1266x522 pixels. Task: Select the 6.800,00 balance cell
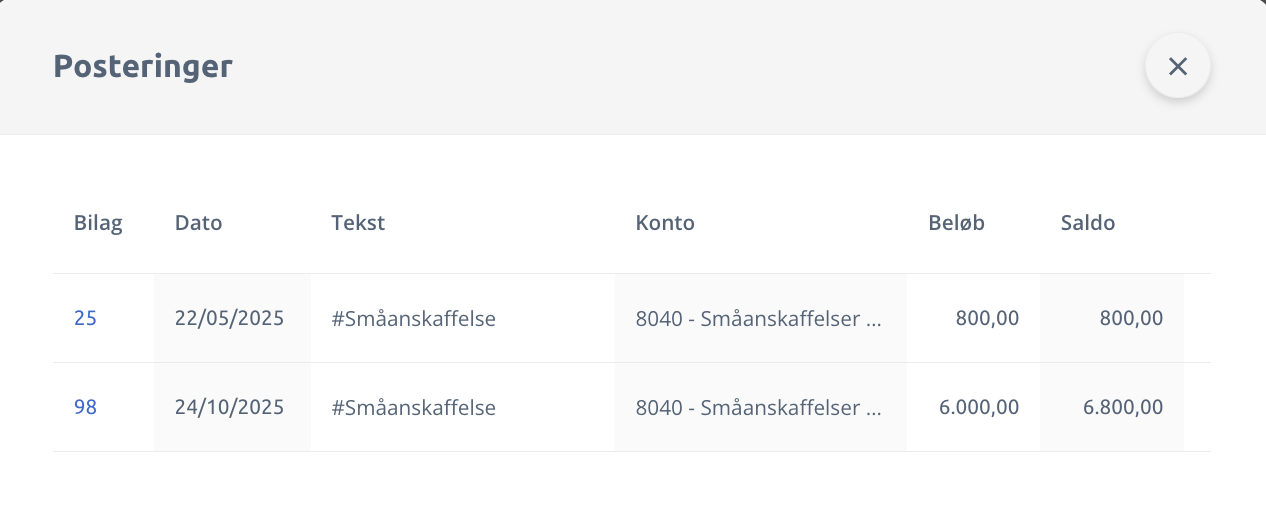click(x=1123, y=408)
